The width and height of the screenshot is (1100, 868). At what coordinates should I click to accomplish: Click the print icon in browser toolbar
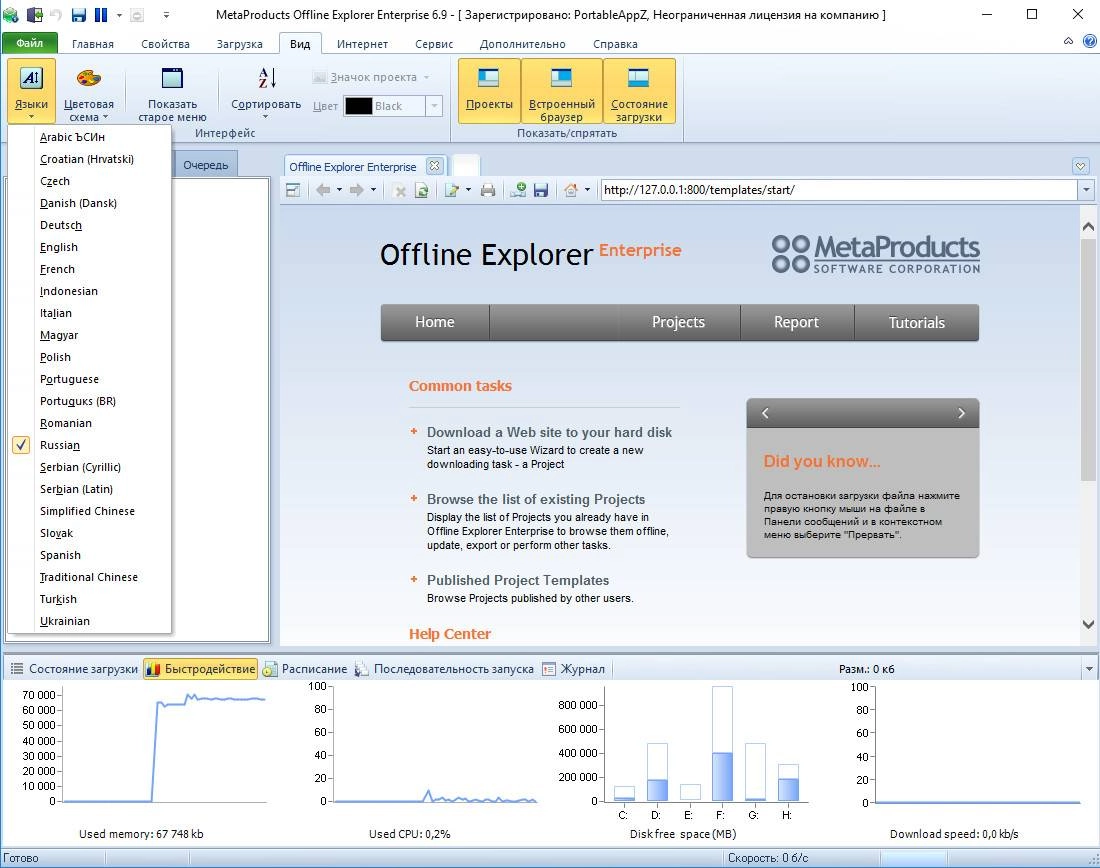488,190
